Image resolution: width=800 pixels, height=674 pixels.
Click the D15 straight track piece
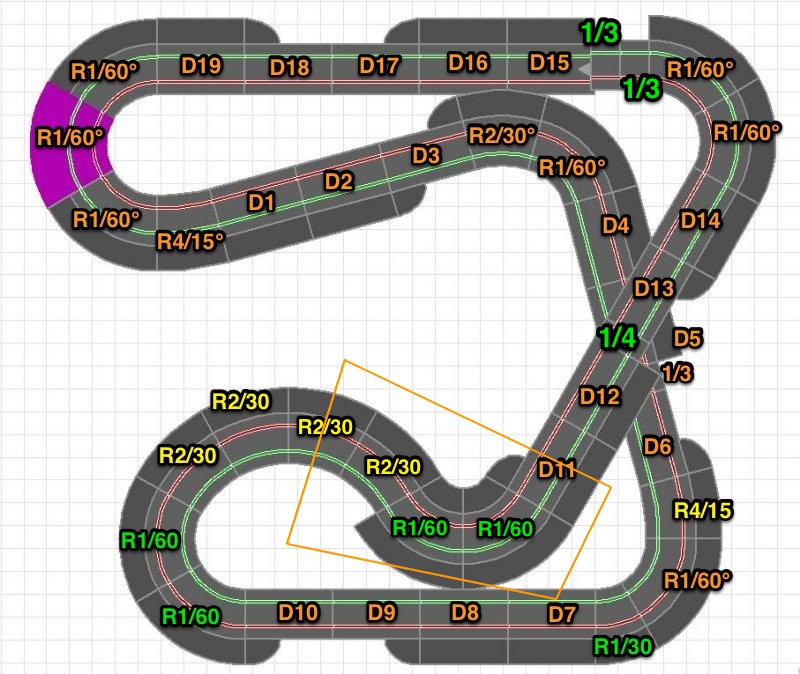[549, 62]
